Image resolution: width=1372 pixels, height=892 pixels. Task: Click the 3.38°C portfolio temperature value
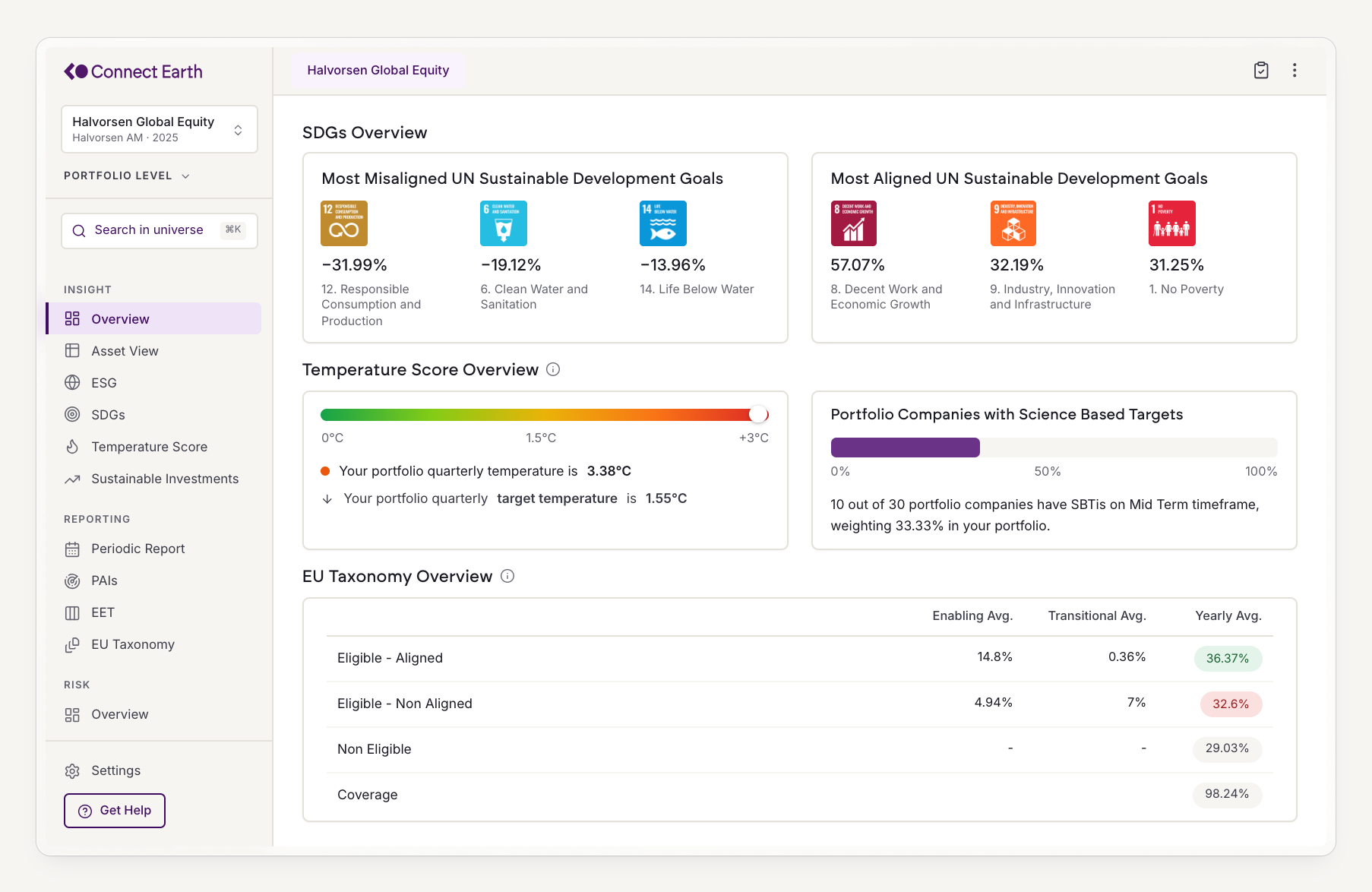click(x=609, y=471)
